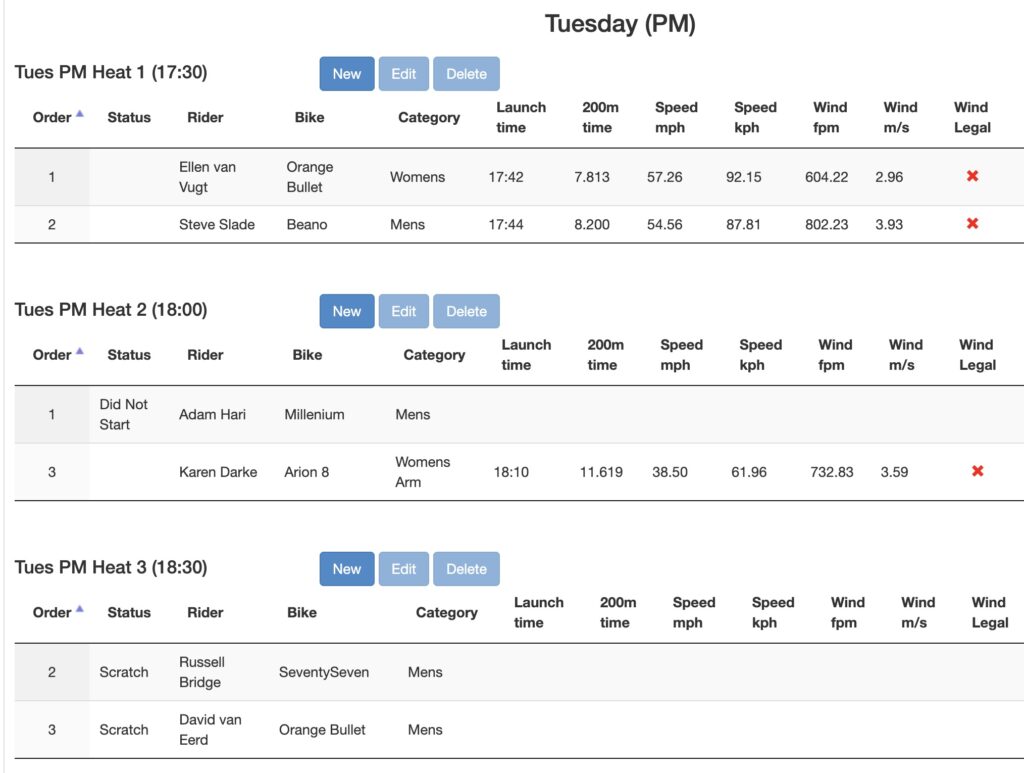Click the red Wind Legal cross for Ellen van Vugt
The width and height of the screenshot is (1024, 773).
click(x=973, y=177)
